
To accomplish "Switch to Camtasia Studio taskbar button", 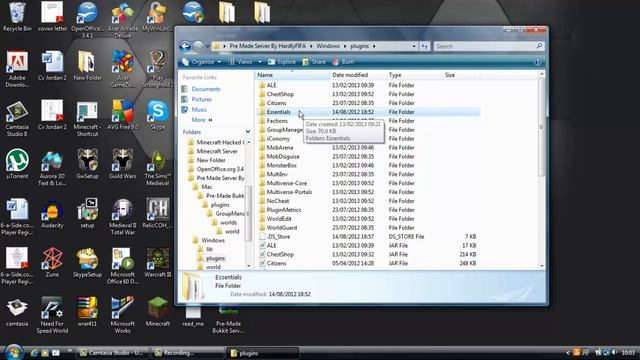I will coord(112,353).
